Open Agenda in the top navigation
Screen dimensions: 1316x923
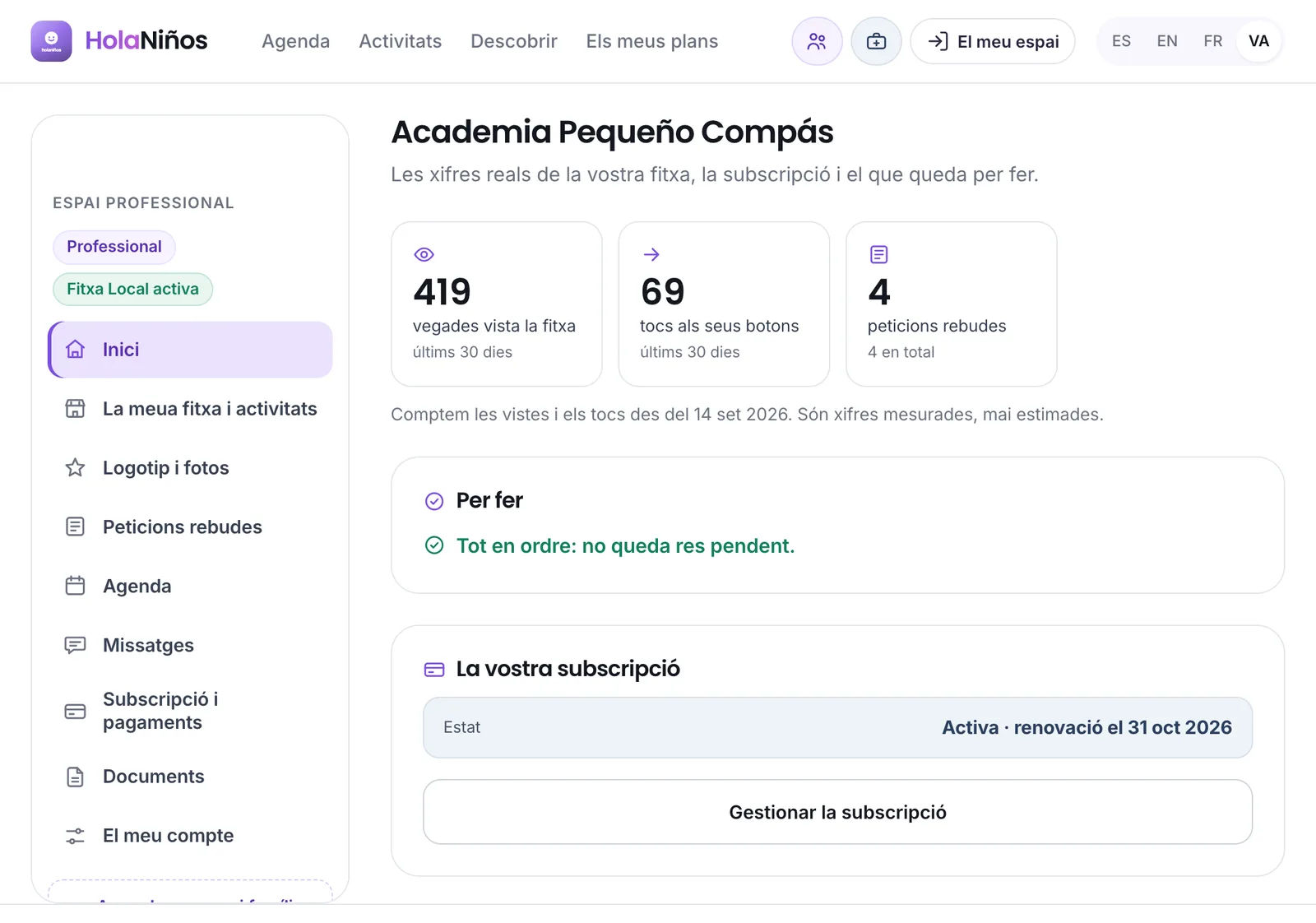click(295, 41)
